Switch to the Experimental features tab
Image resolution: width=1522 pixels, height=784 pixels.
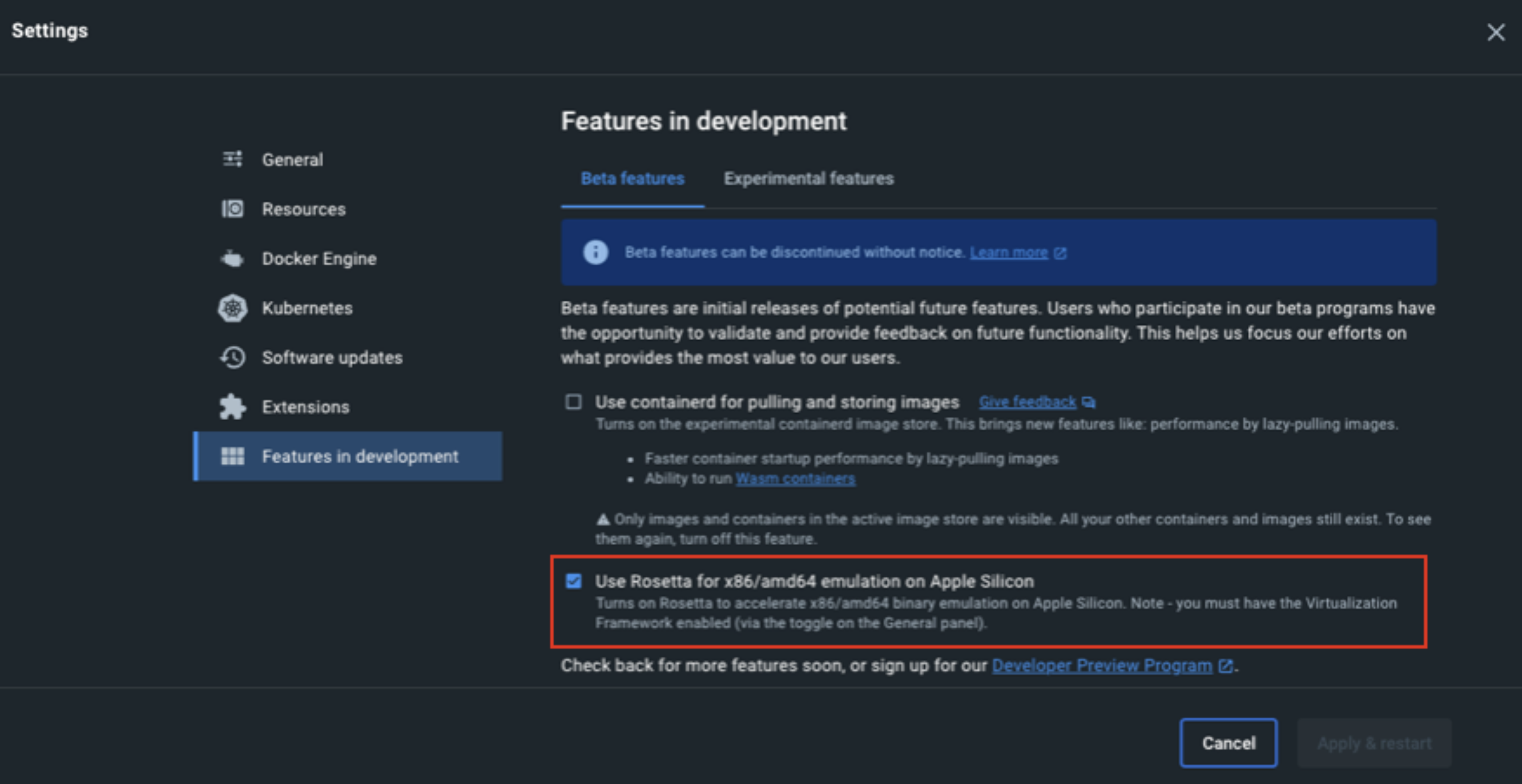coord(808,178)
